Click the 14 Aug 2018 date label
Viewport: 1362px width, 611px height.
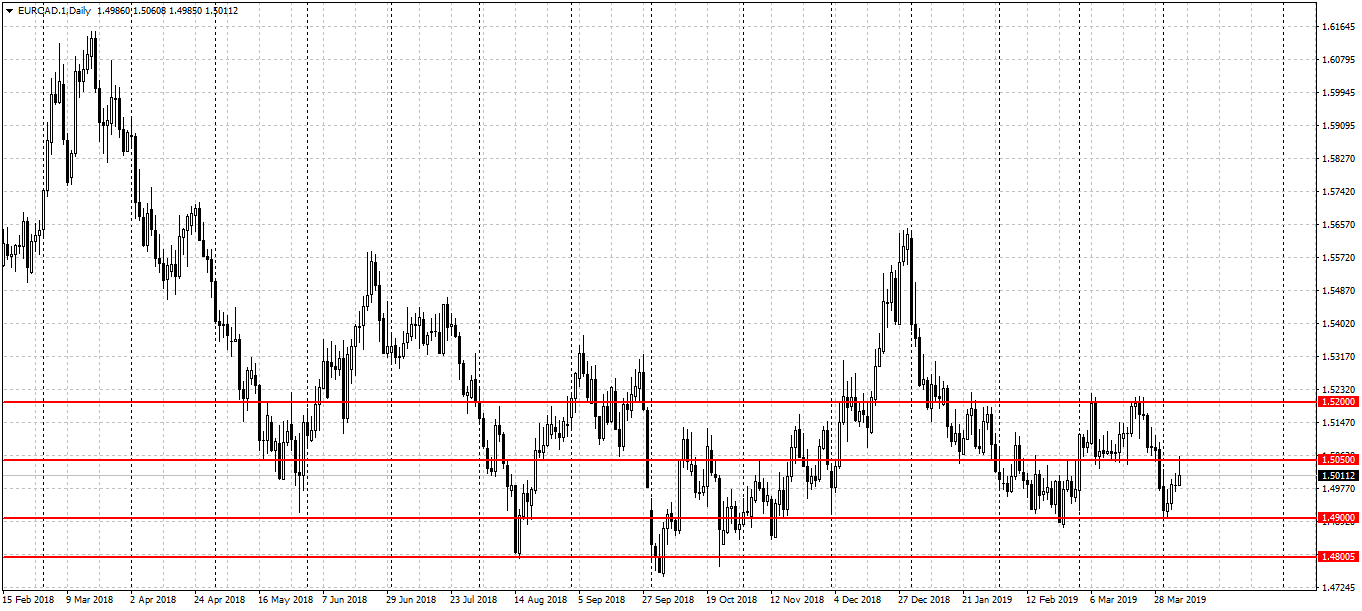(540, 600)
